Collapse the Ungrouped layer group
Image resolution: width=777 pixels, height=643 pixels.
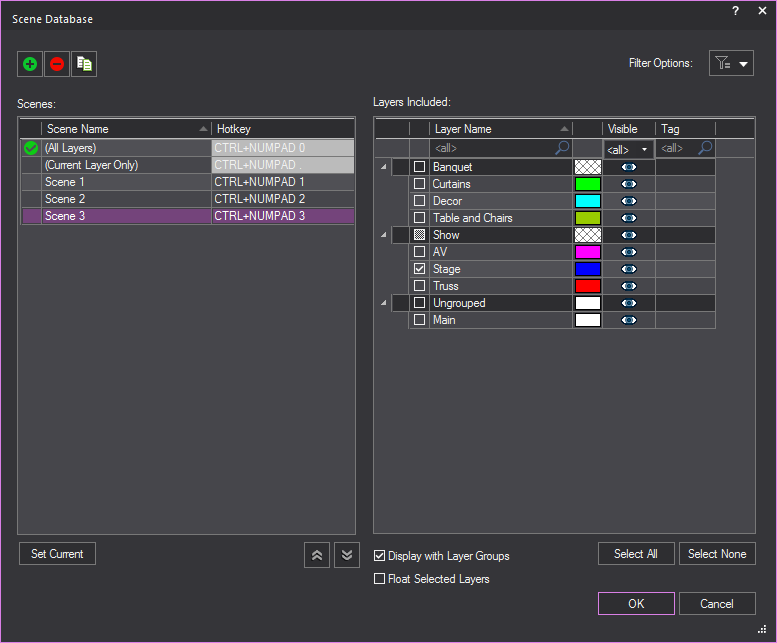coord(384,303)
